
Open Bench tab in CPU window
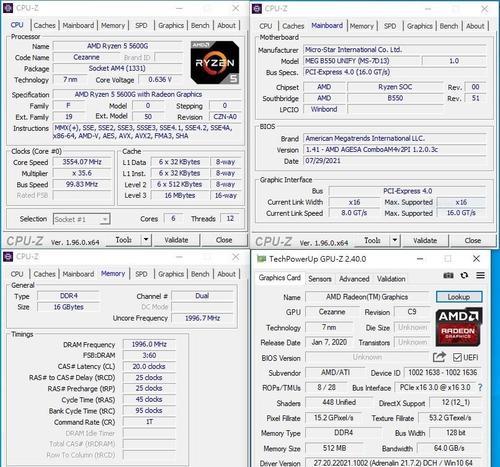pos(200,25)
